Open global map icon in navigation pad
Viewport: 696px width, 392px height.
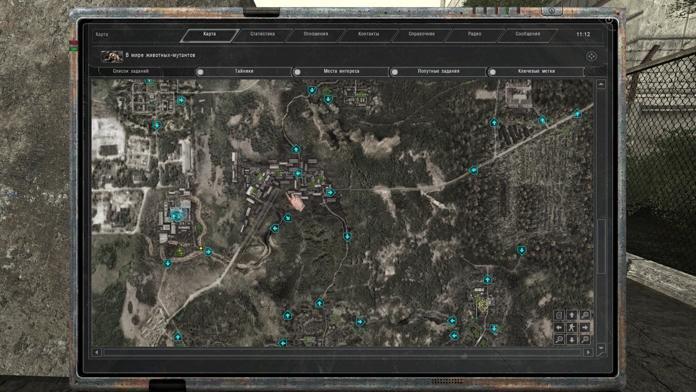559,315
